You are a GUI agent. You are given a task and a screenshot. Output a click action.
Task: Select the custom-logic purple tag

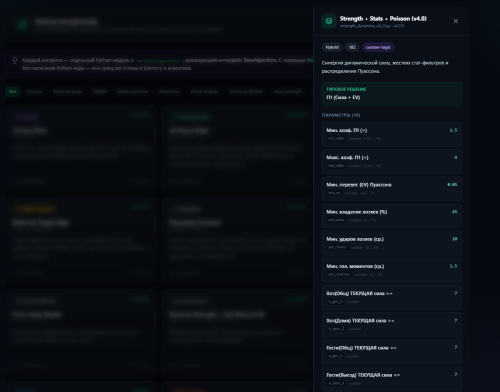tap(378, 47)
